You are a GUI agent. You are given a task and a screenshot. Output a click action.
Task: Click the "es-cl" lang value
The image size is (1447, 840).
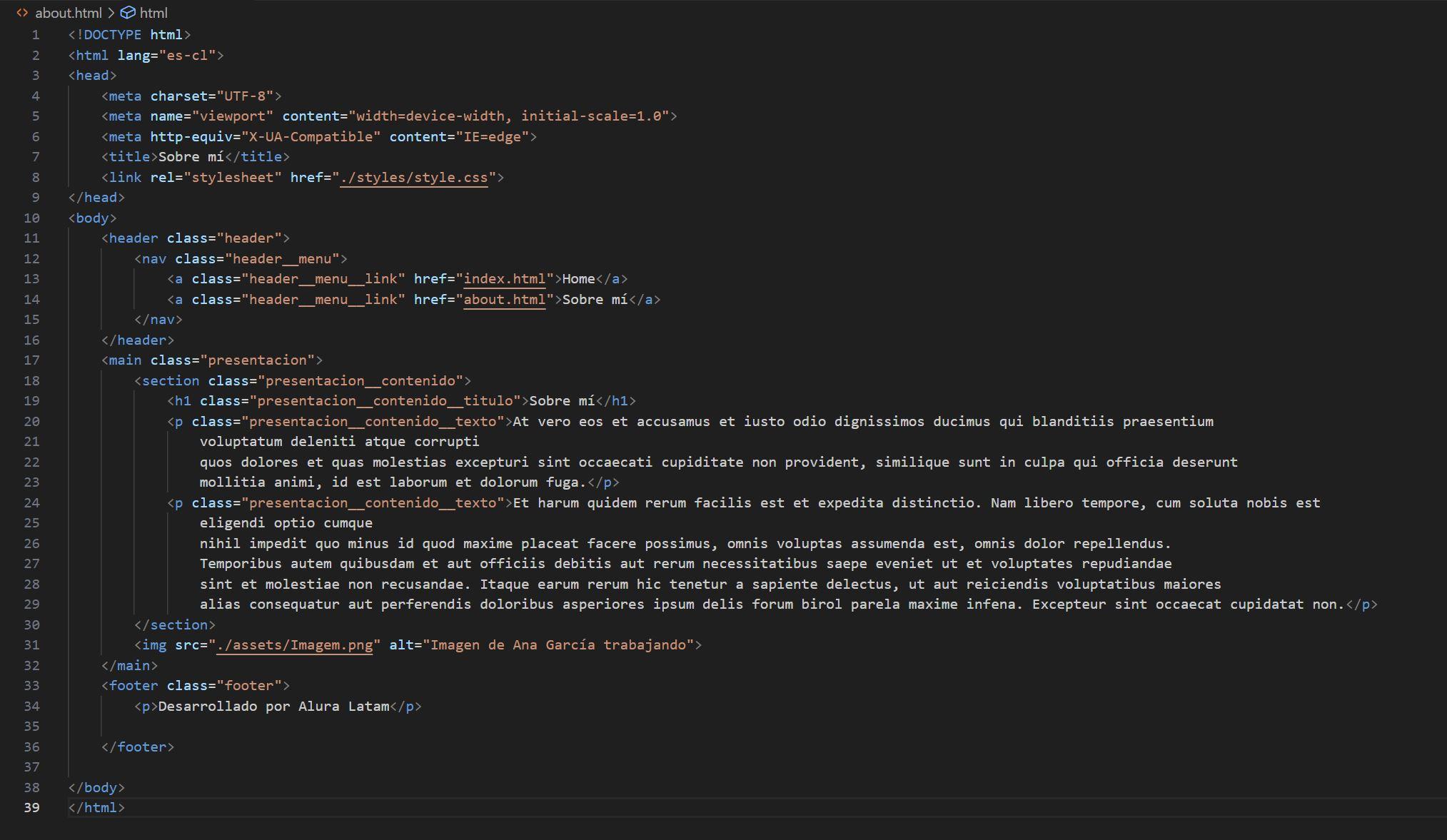click(187, 56)
